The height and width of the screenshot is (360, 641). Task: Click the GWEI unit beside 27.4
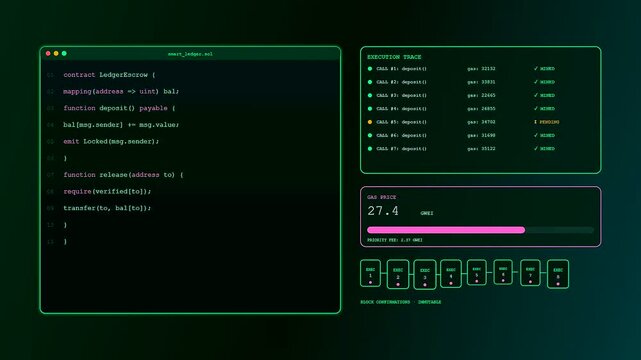coord(427,213)
